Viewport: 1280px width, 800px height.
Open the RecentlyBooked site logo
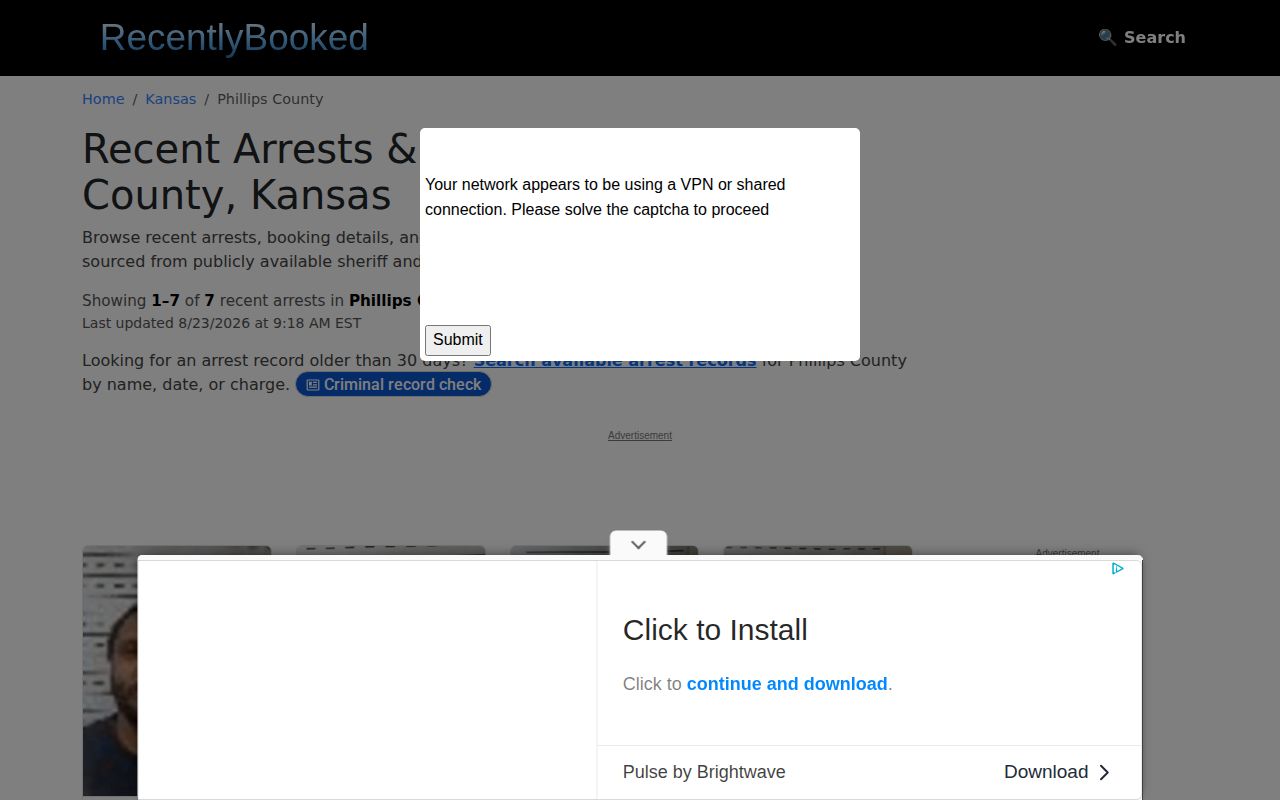(x=234, y=38)
